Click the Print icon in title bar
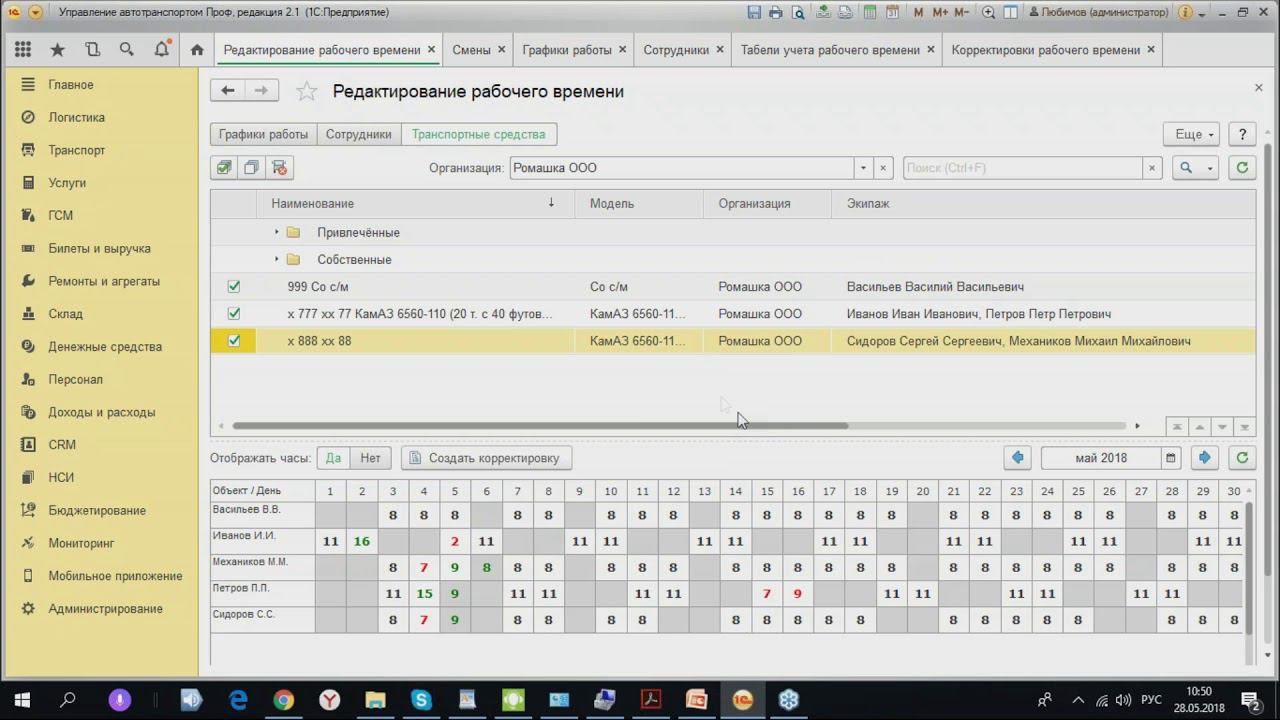The width and height of the screenshot is (1280, 720). [x=777, y=13]
